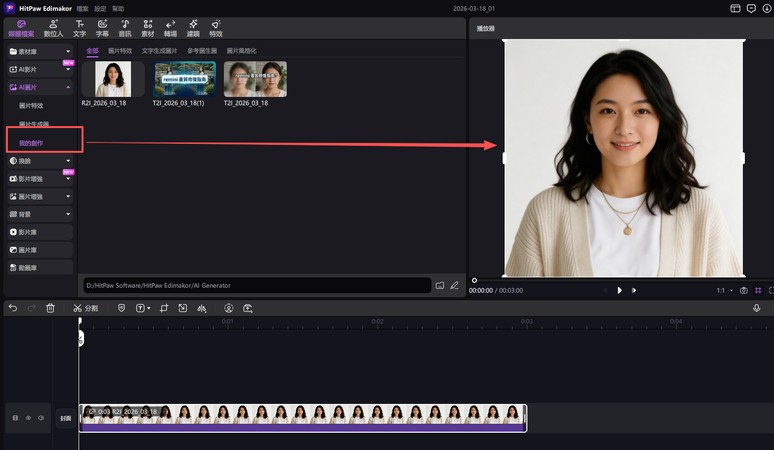Toggle the track lock icon

(14, 418)
